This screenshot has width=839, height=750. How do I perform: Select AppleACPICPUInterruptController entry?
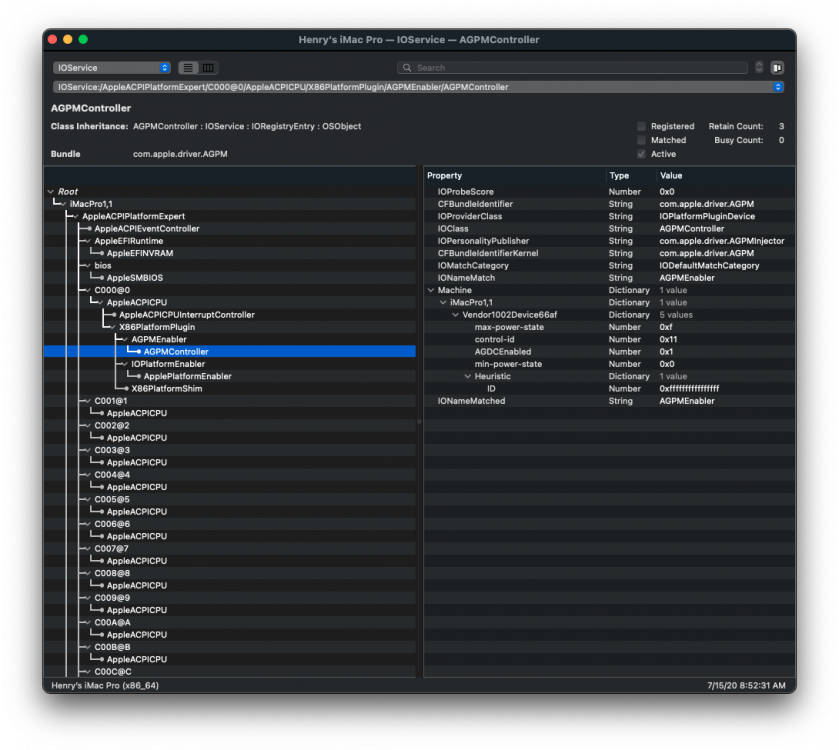point(186,315)
